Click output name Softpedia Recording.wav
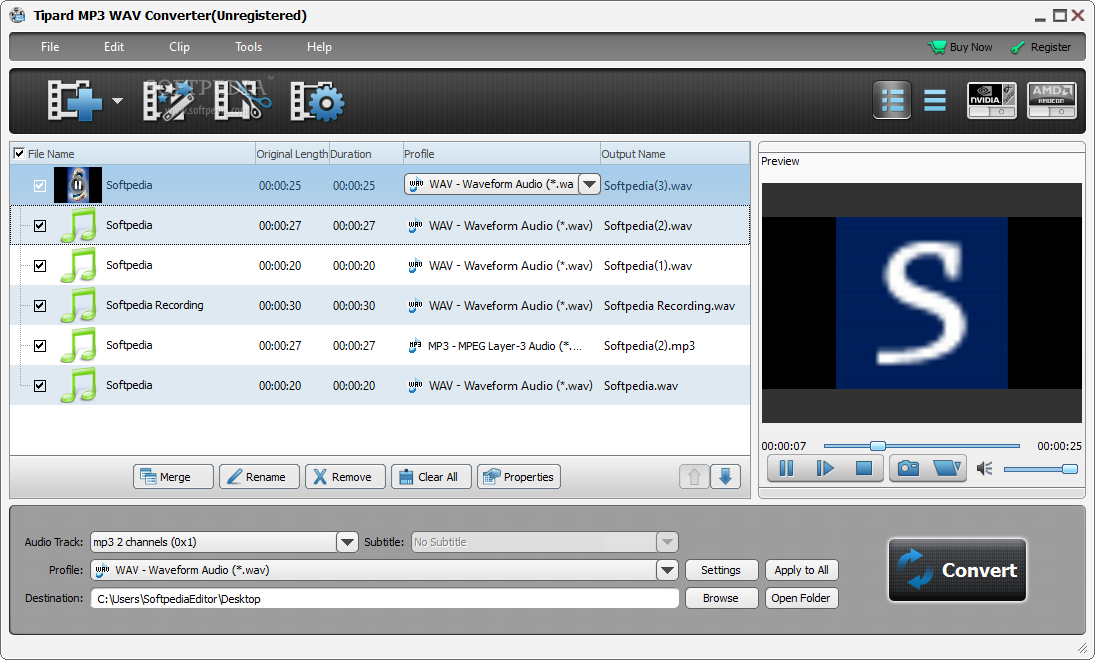Viewport: 1095px width, 660px height. 669,306
